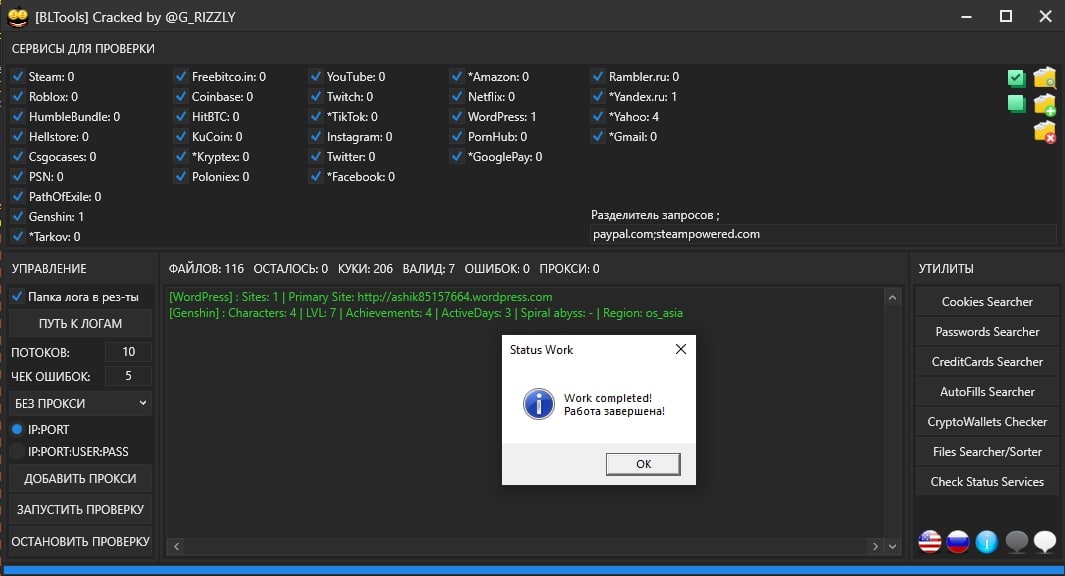This screenshot has width=1065, height=576.
Task: Toggle the Genshin service checkbox
Action: click(18, 217)
